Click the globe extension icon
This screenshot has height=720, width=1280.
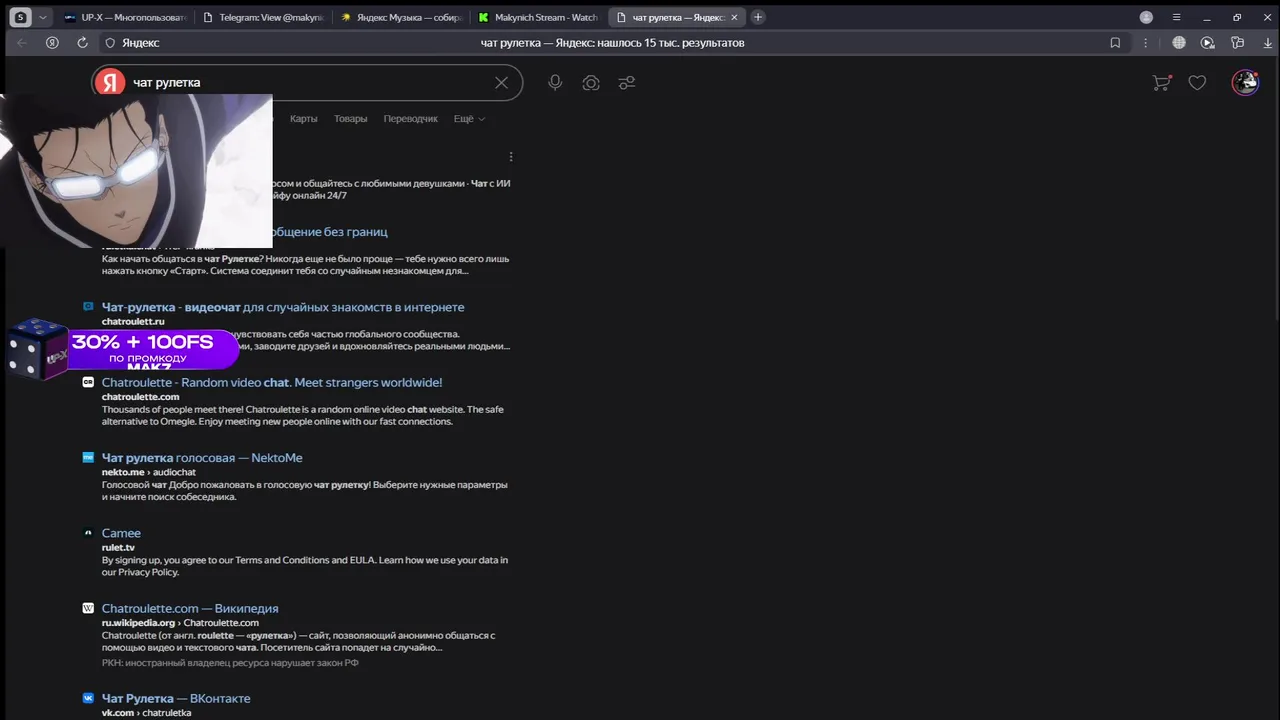coord(1179,43)
